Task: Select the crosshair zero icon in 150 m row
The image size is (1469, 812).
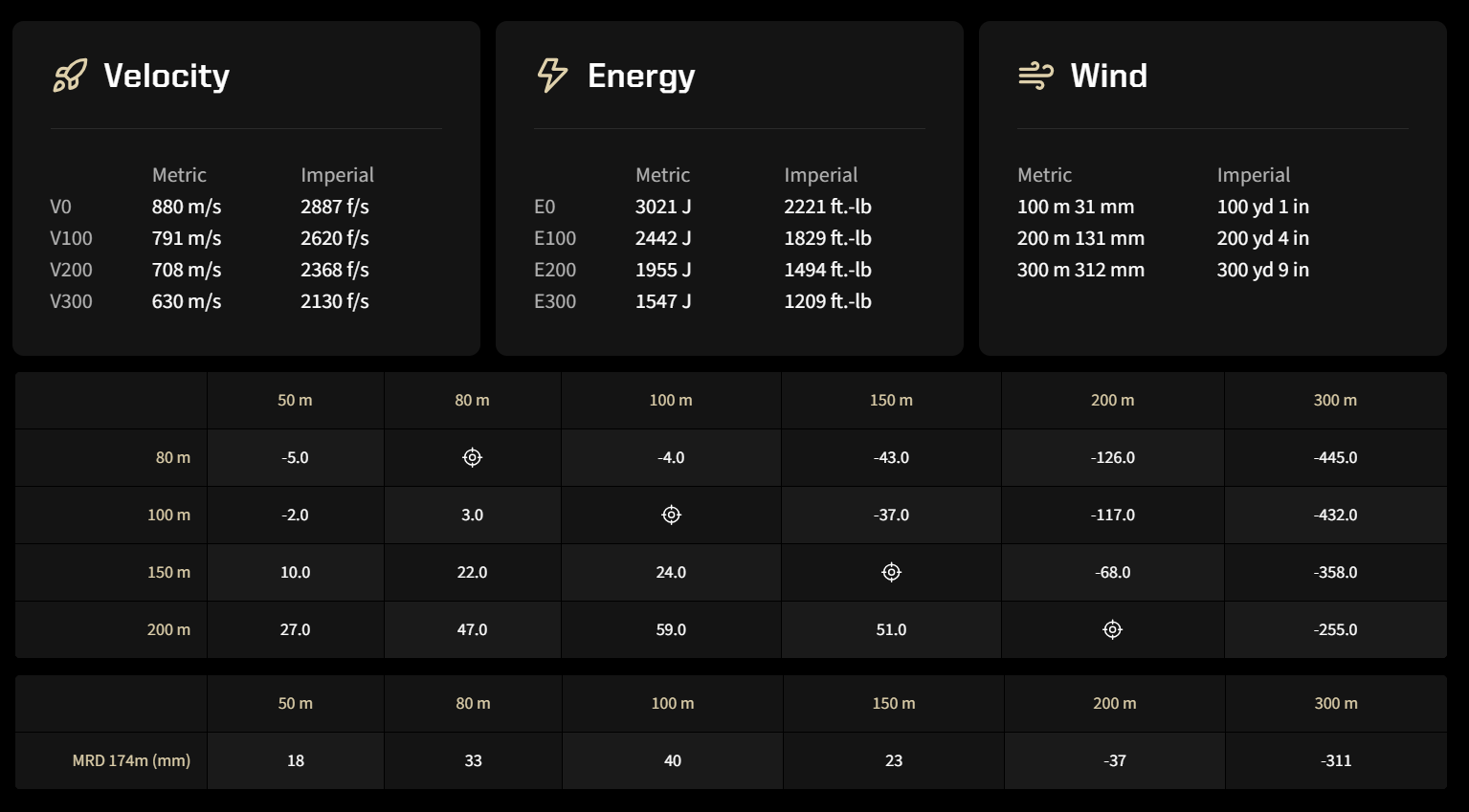Action: point(892,573)
